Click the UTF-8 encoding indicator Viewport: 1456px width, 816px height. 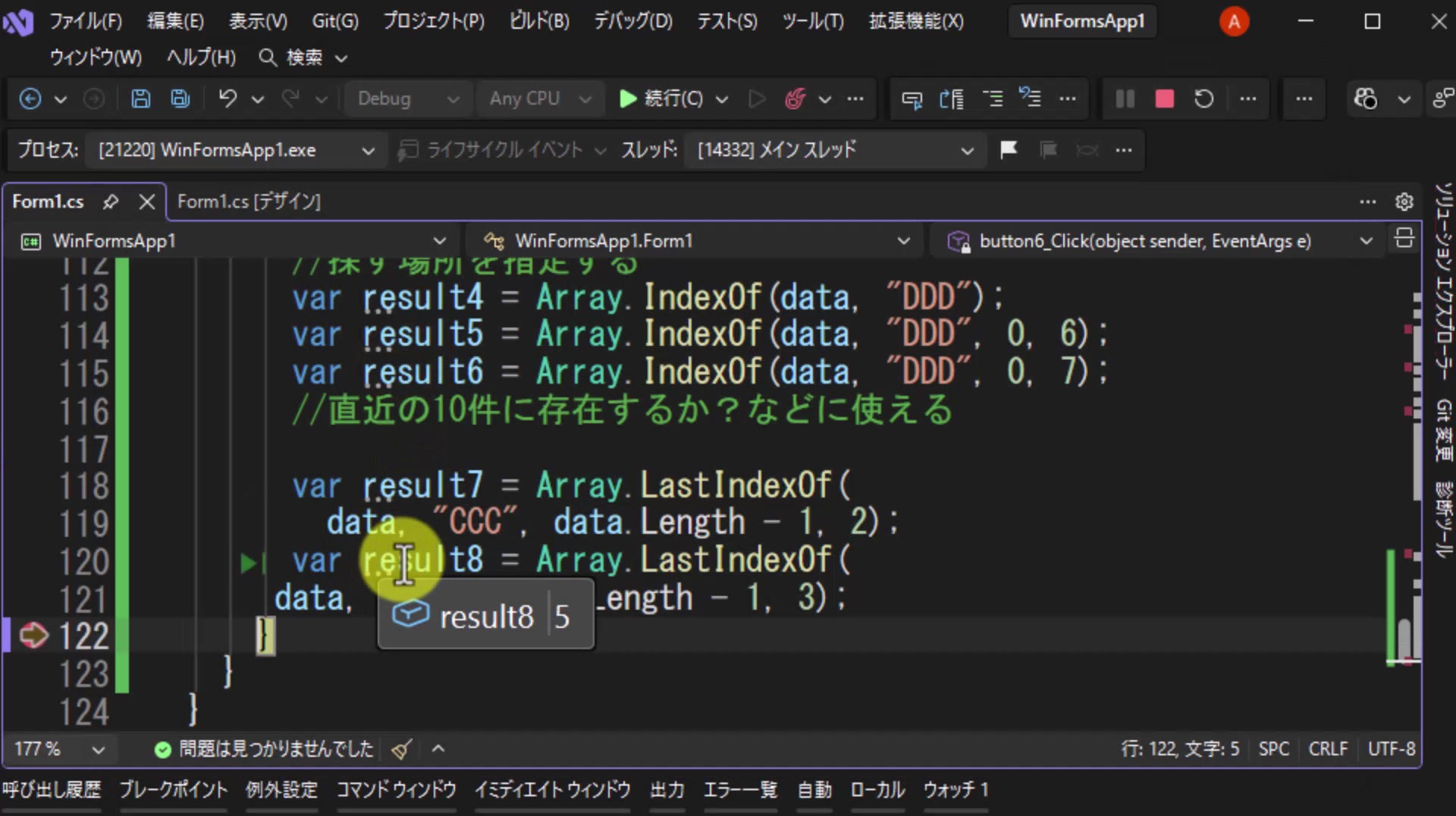pyautogui.click(x=1392, y=749)
